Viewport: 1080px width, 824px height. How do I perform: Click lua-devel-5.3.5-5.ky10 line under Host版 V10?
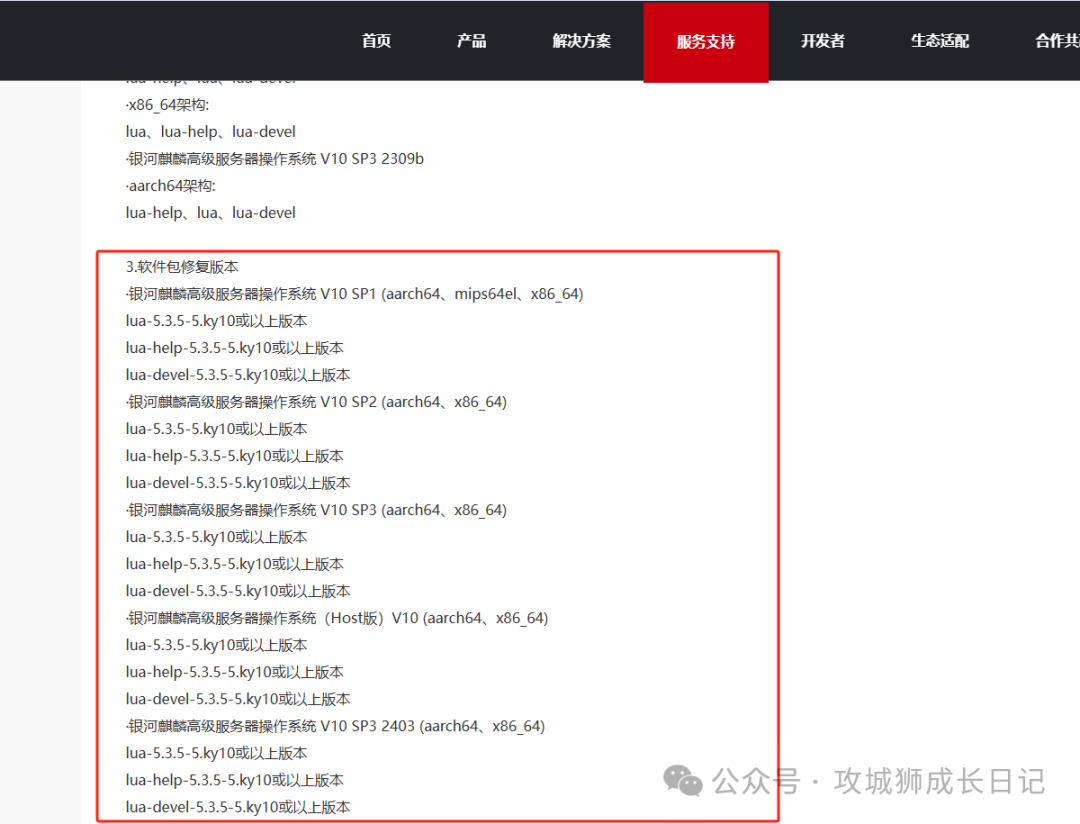(238, 699)
